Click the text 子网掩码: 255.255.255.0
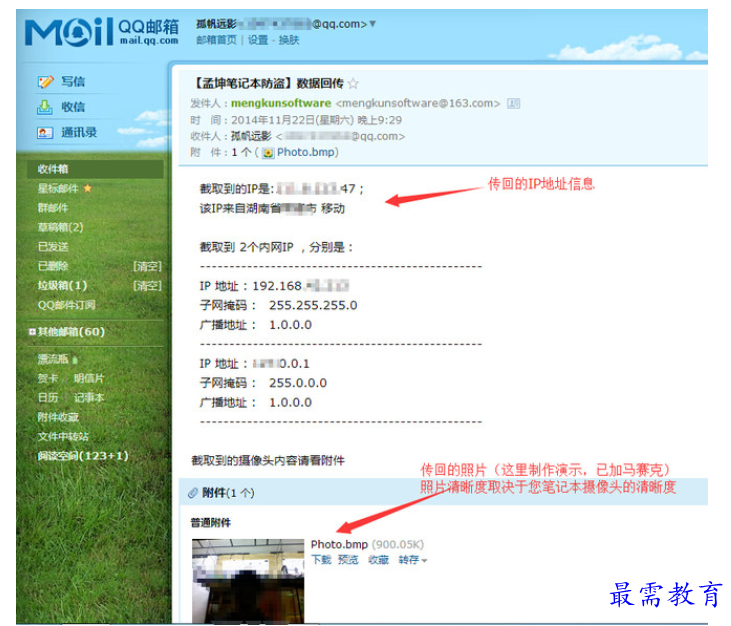 (279, 306)
